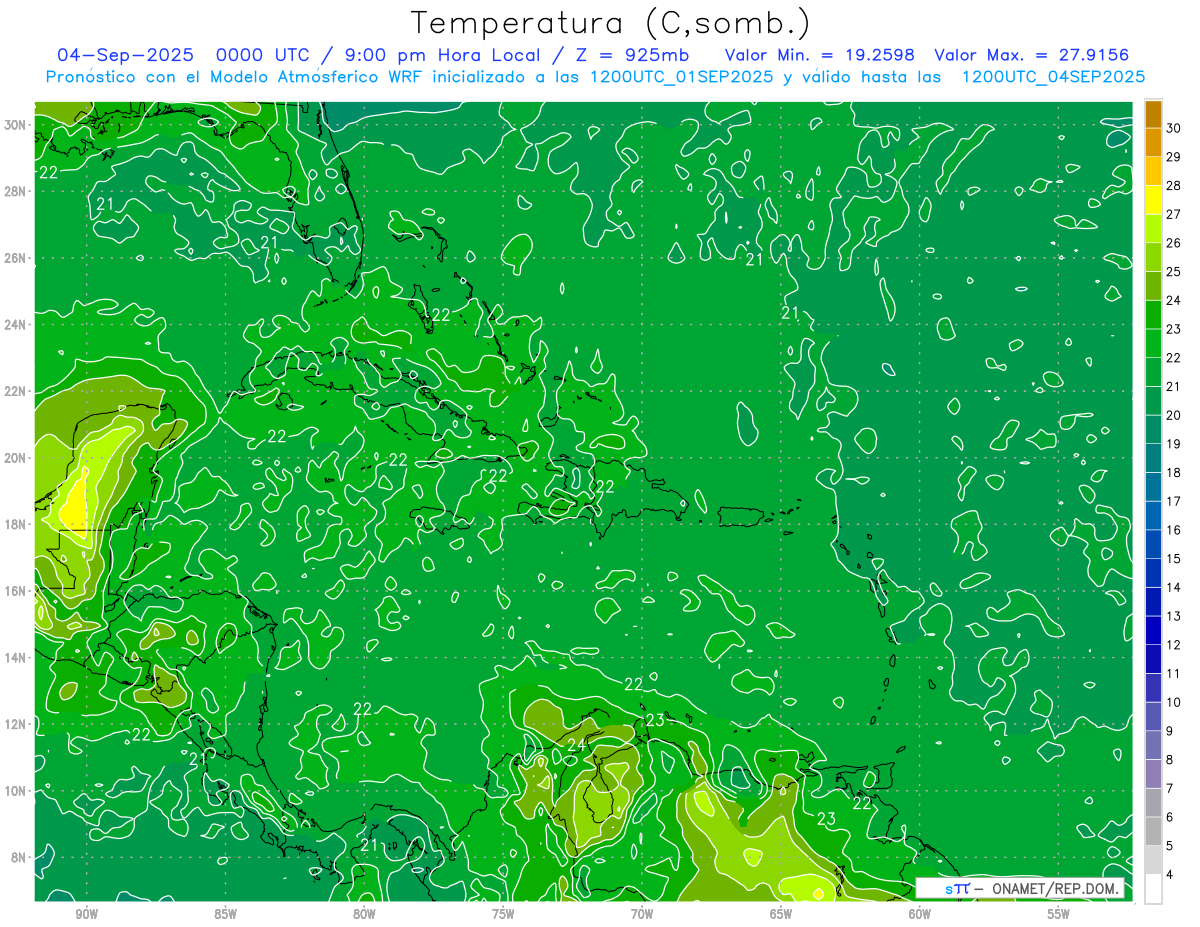Pick the white box at the color scale bottom
Image resolution: width=1200 pixels, height=927 pixels.
click(x=1153, y=889)
